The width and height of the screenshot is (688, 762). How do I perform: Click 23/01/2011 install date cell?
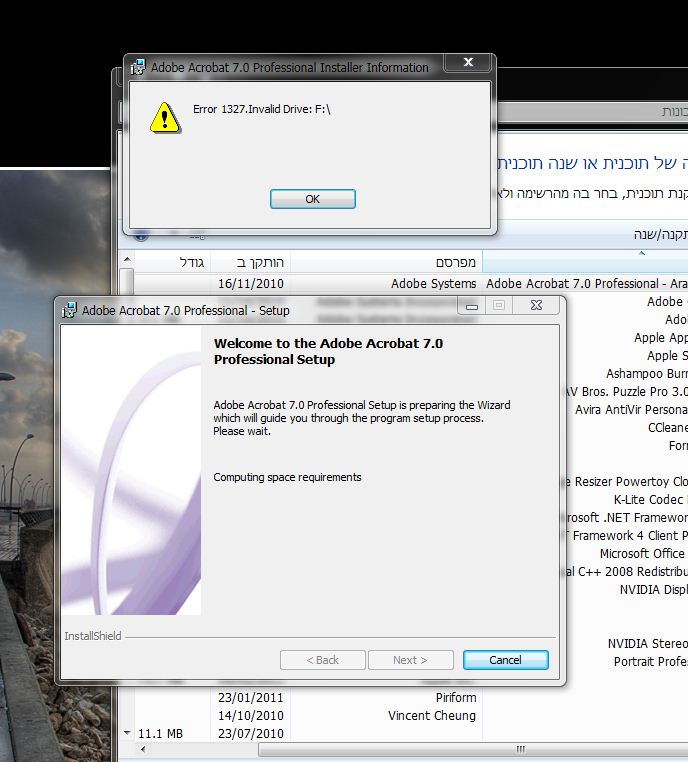point(251,697)
